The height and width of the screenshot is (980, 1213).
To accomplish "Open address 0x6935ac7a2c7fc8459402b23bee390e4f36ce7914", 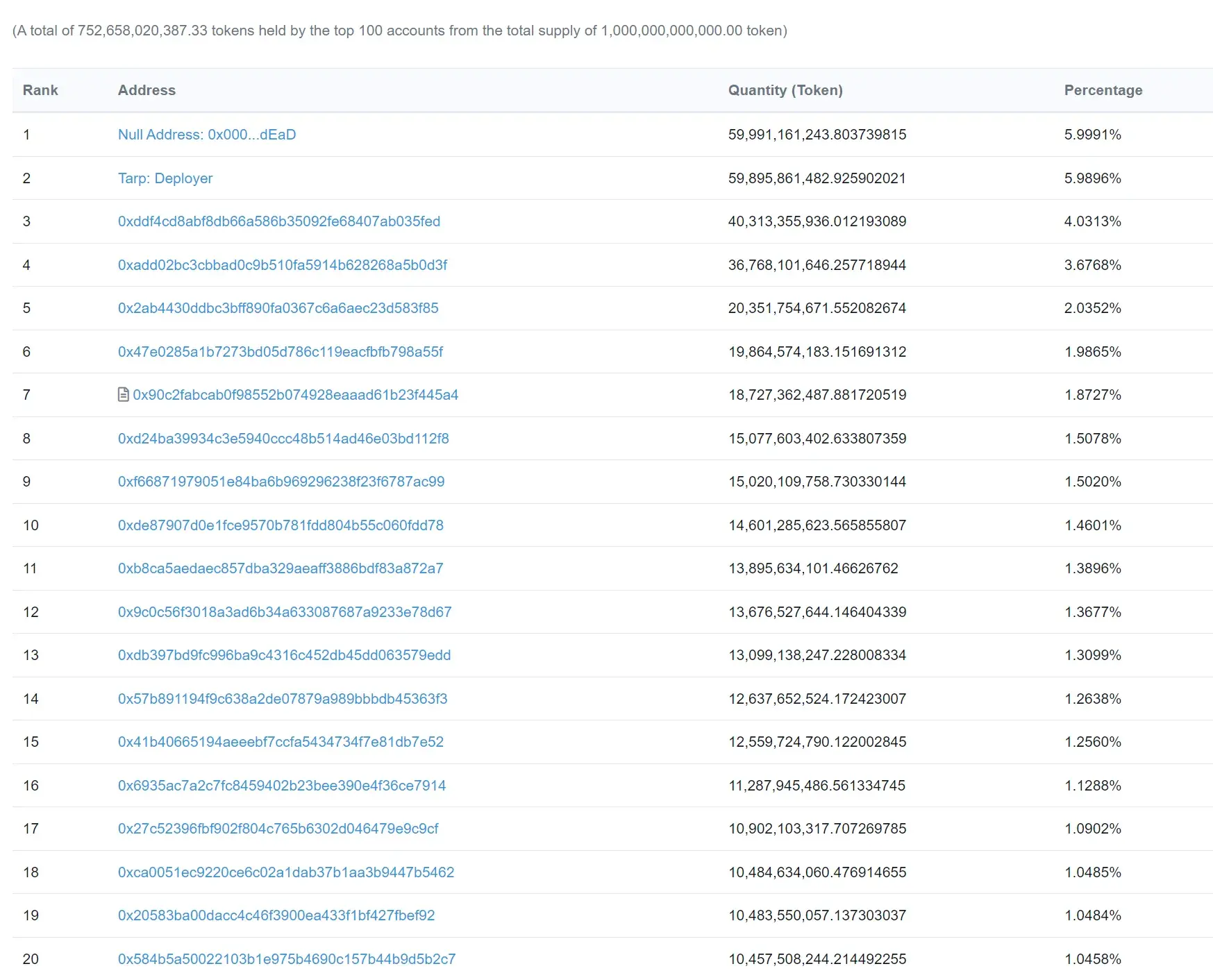I will click(x=282, y=786).
